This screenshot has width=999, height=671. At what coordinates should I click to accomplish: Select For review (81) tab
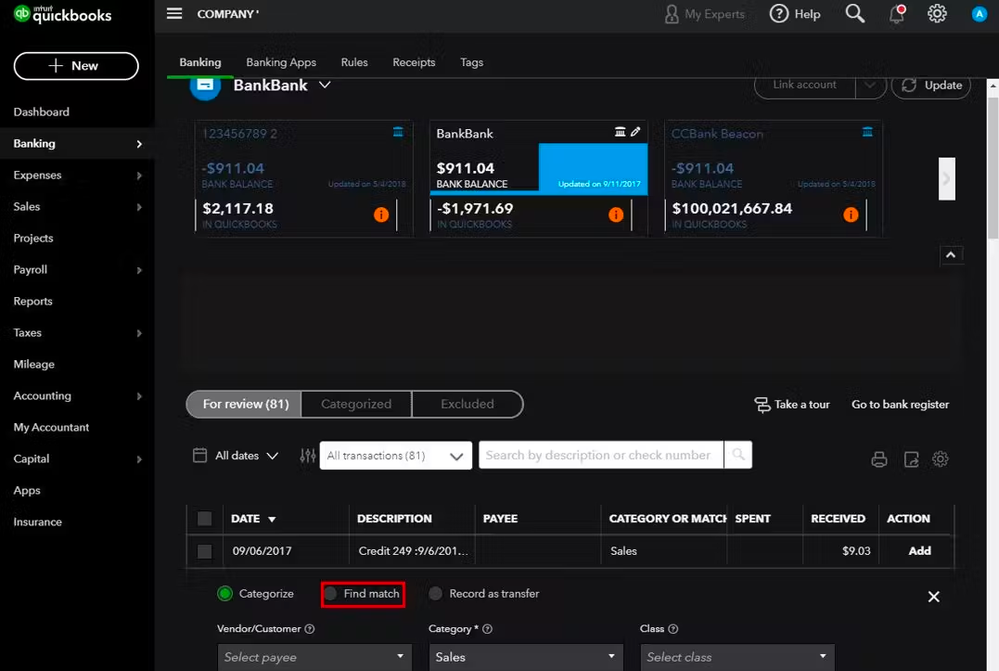click(245, 404)
